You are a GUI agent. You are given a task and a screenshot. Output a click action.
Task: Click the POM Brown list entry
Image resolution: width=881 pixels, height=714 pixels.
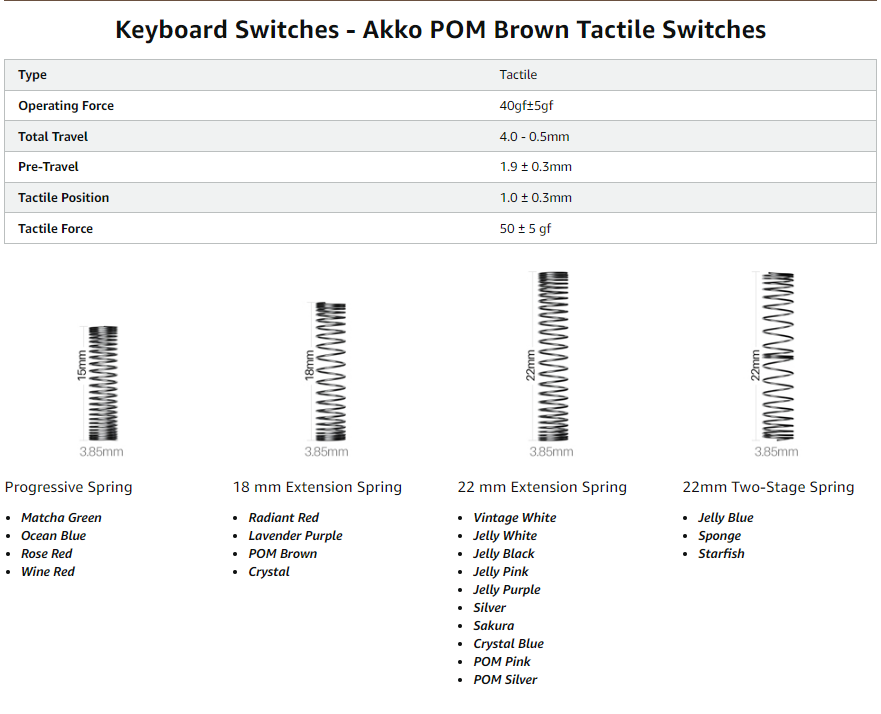point(283,553)
